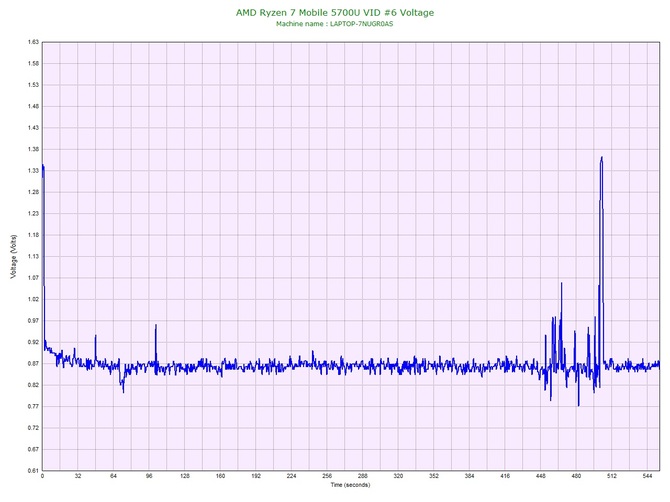Click the 352 tick label on time axis
The height and width of the screenshot is (502, 670).
(434, 476)
